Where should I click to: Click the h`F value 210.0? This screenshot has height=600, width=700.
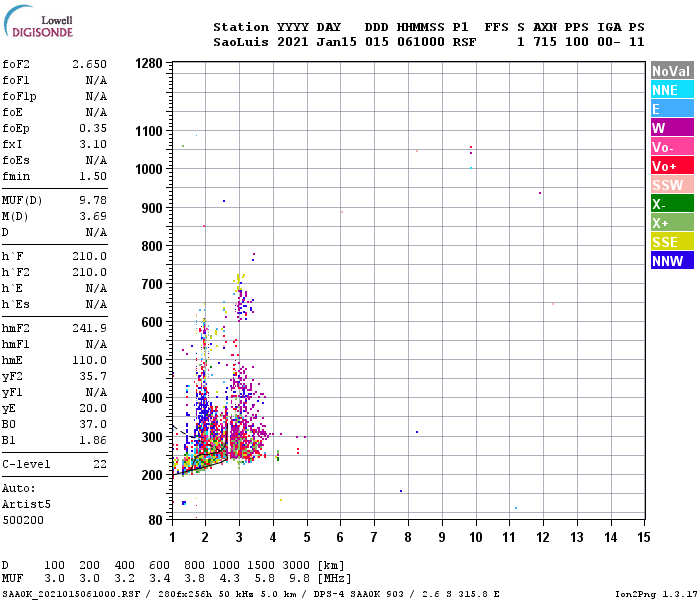(90, 256)
